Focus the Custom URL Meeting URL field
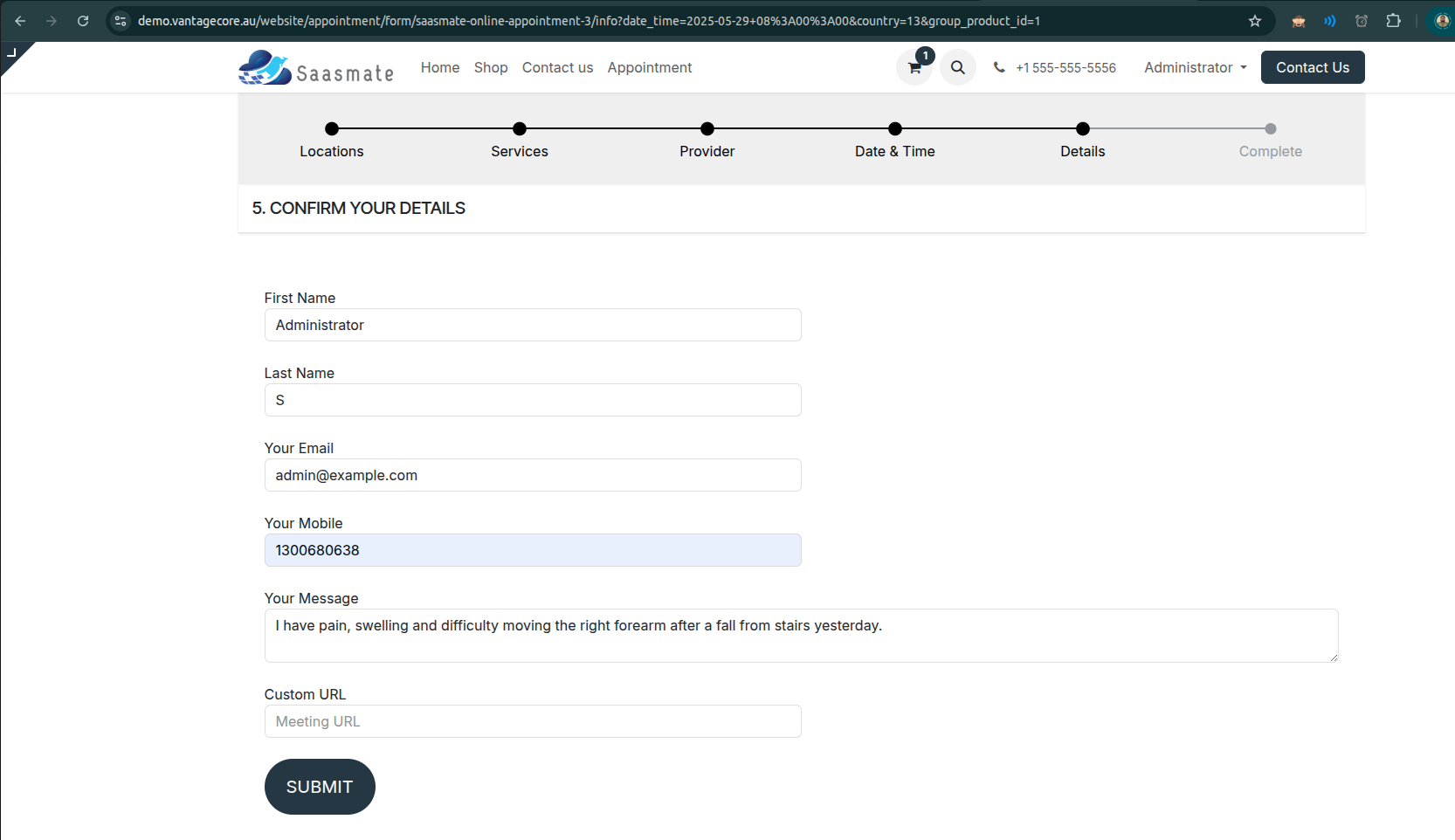 (532, 721)
